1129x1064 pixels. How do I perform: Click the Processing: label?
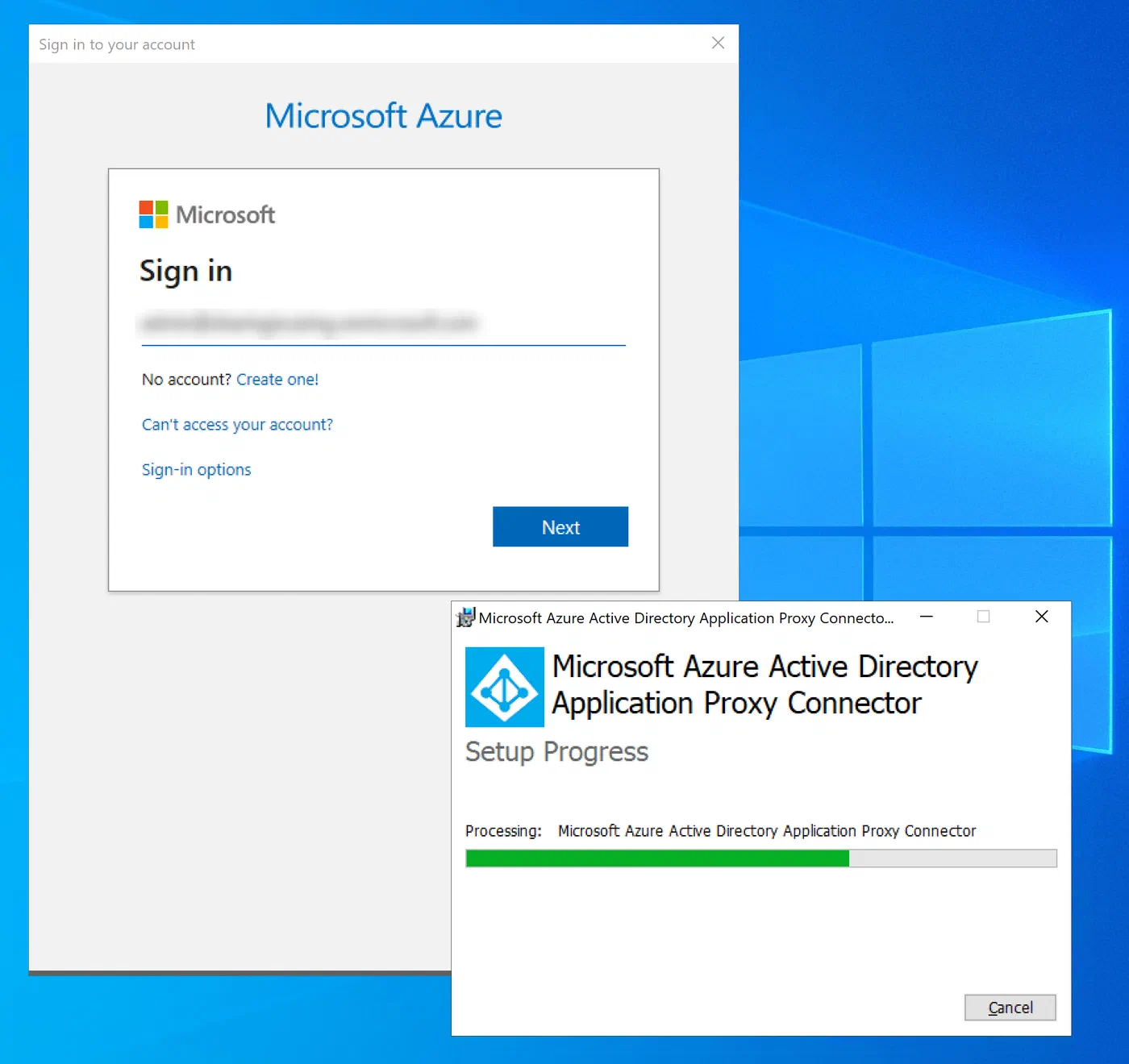(503, 831)
